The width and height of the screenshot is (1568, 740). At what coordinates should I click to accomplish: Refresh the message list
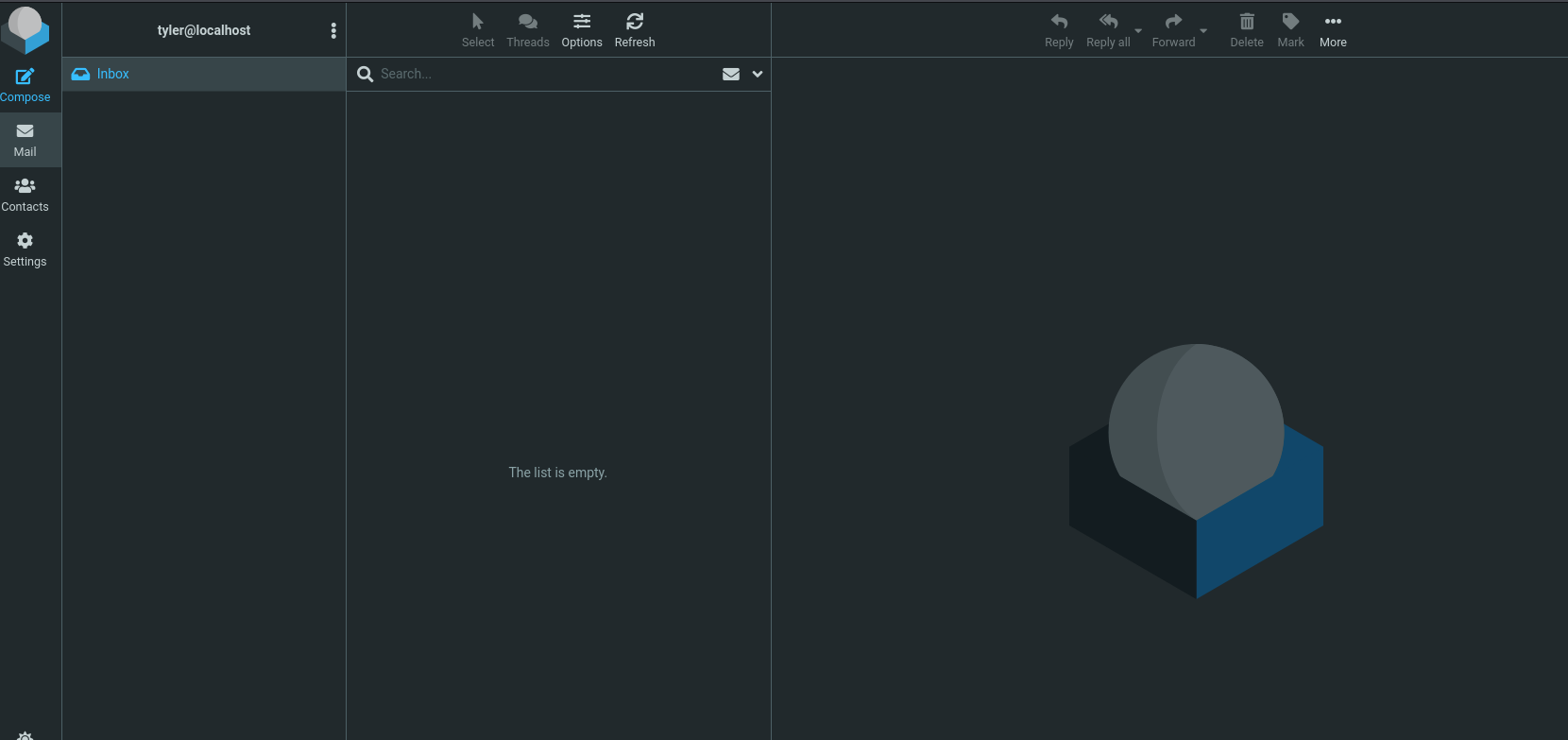(x=635, y=30)
